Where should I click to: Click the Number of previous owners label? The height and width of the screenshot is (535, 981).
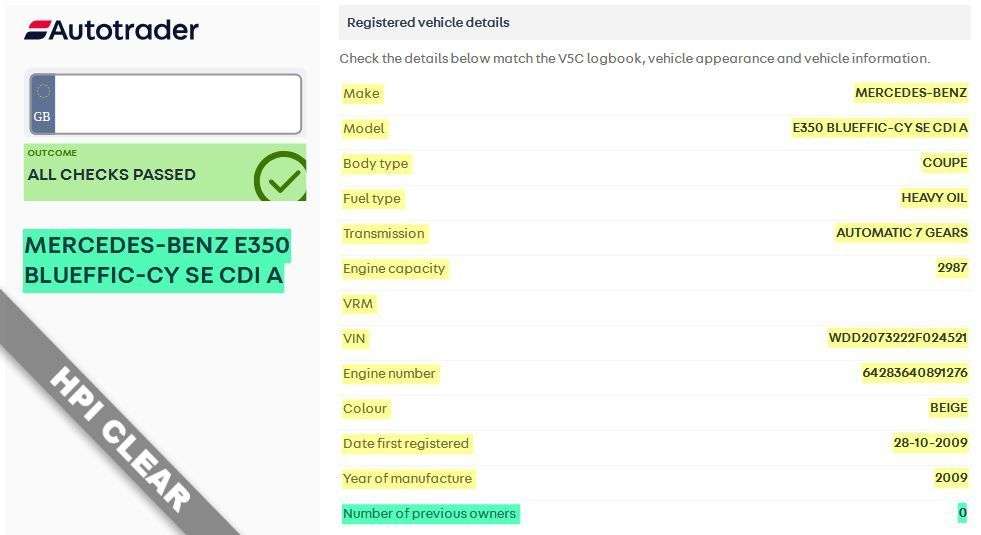coord(429,513)
